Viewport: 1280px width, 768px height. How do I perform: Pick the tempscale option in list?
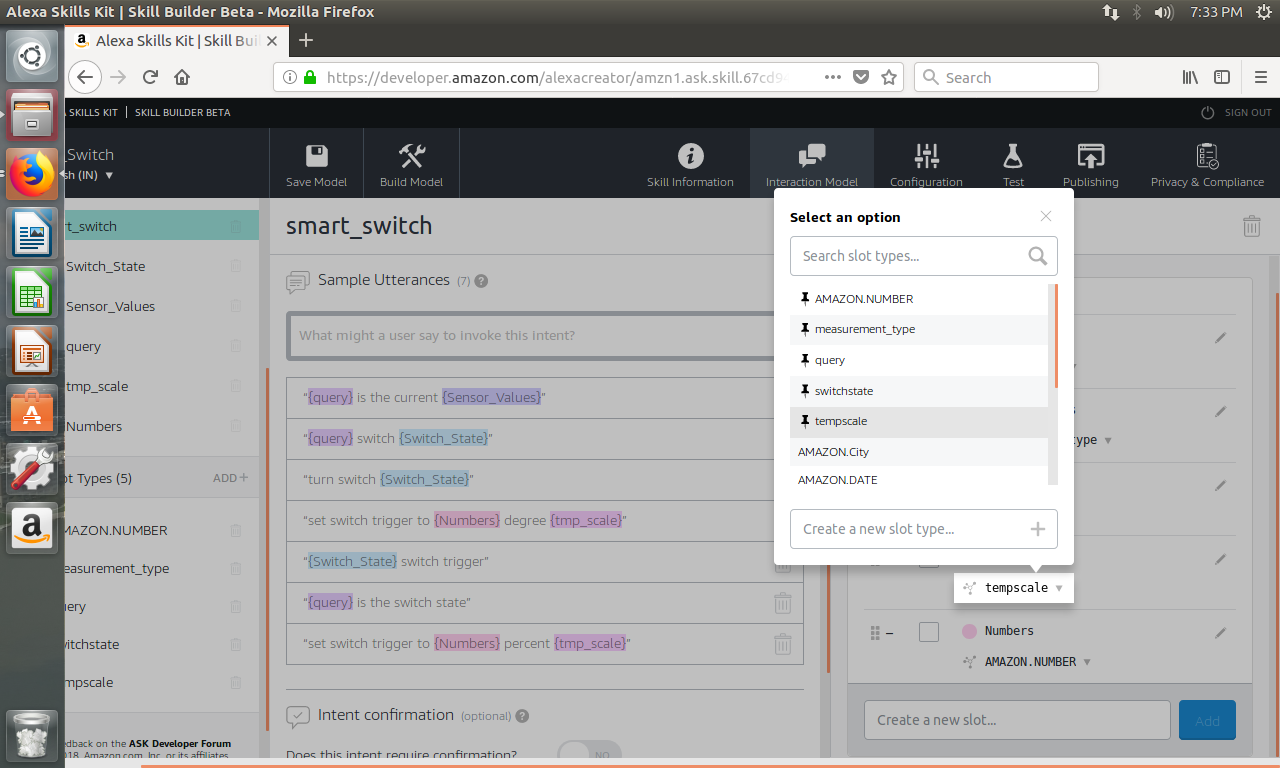coord(918,421)
